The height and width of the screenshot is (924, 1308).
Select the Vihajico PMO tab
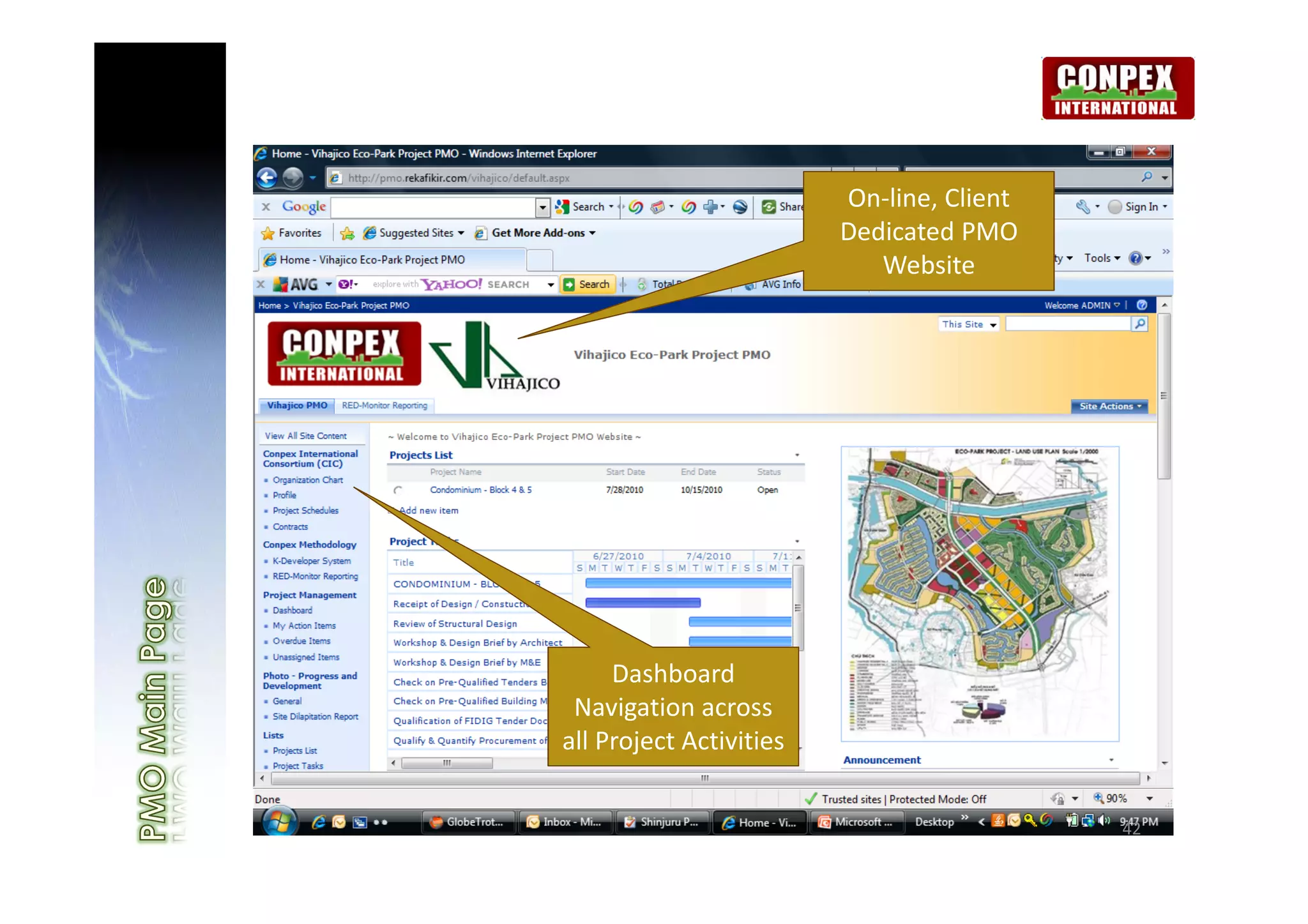click(297, 405)
